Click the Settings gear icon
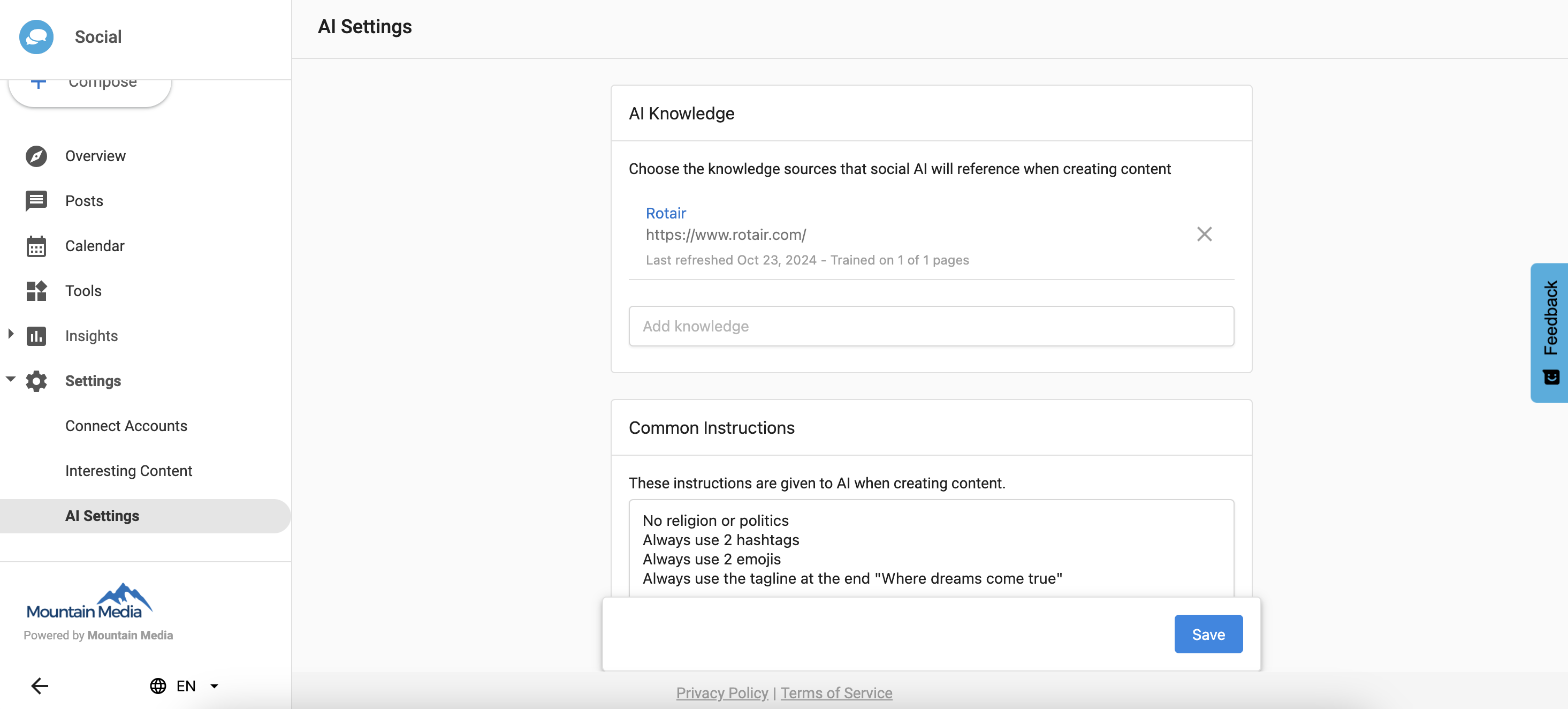Image resolution: width=1568 pixels, height=709 pixels. coord(36,381)
